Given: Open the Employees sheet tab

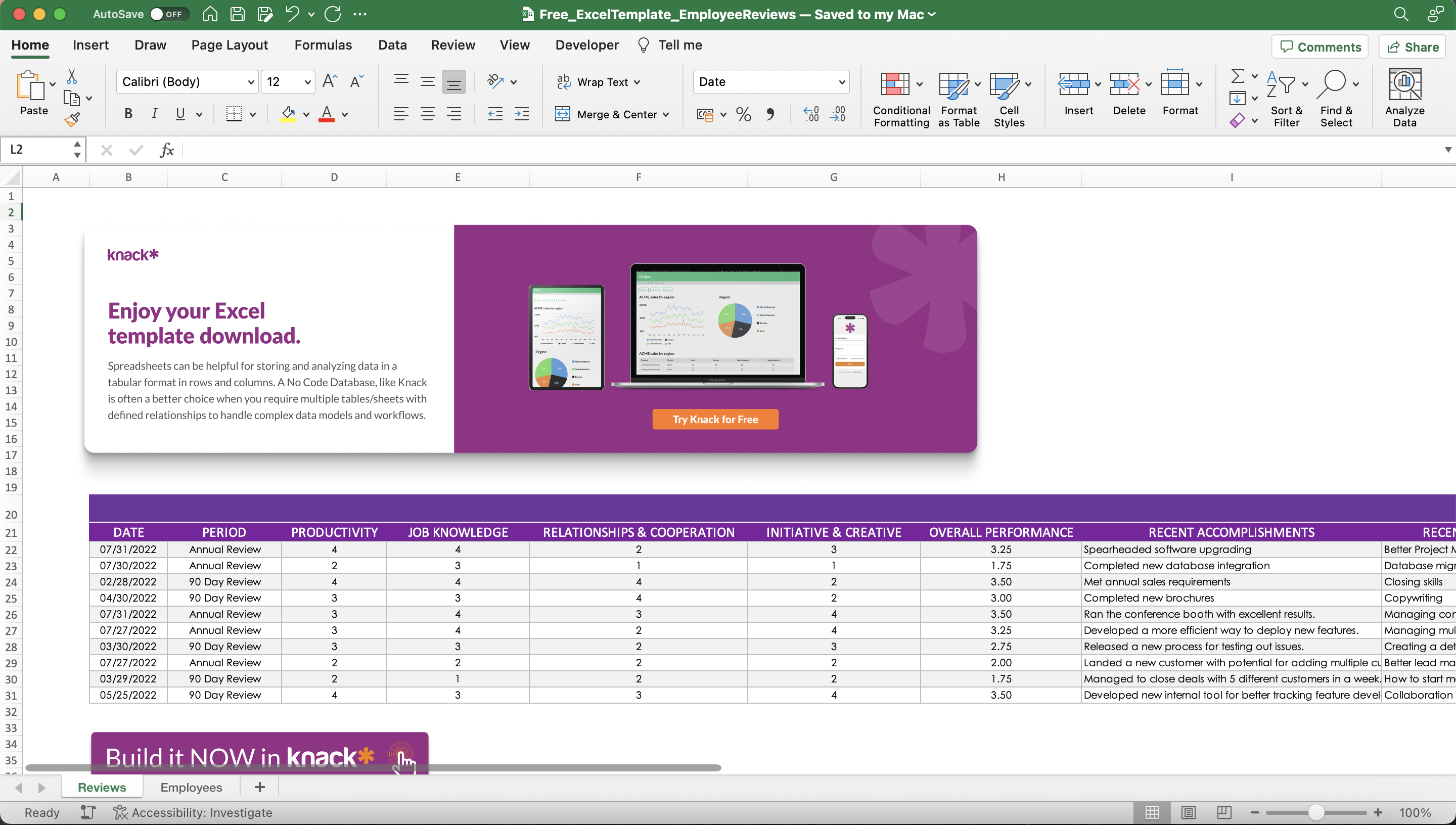Looking at the screenshot, I should [x=191, y=787].
